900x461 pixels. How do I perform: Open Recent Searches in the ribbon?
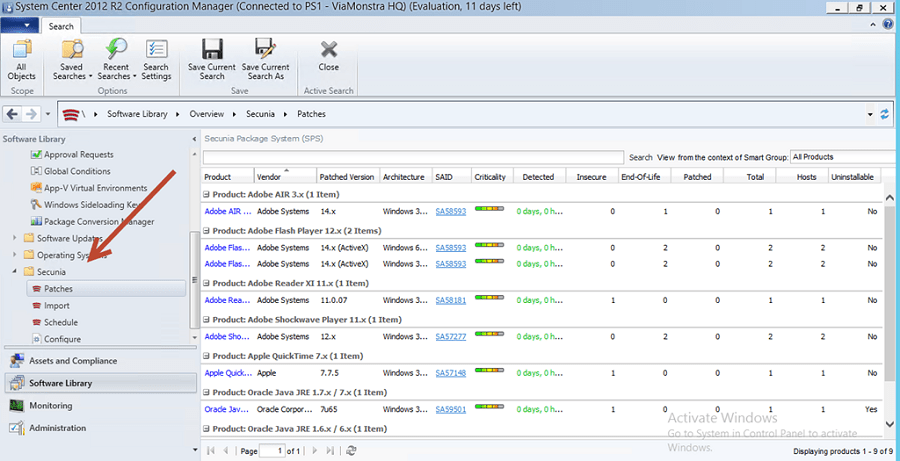tap(115, 60)
